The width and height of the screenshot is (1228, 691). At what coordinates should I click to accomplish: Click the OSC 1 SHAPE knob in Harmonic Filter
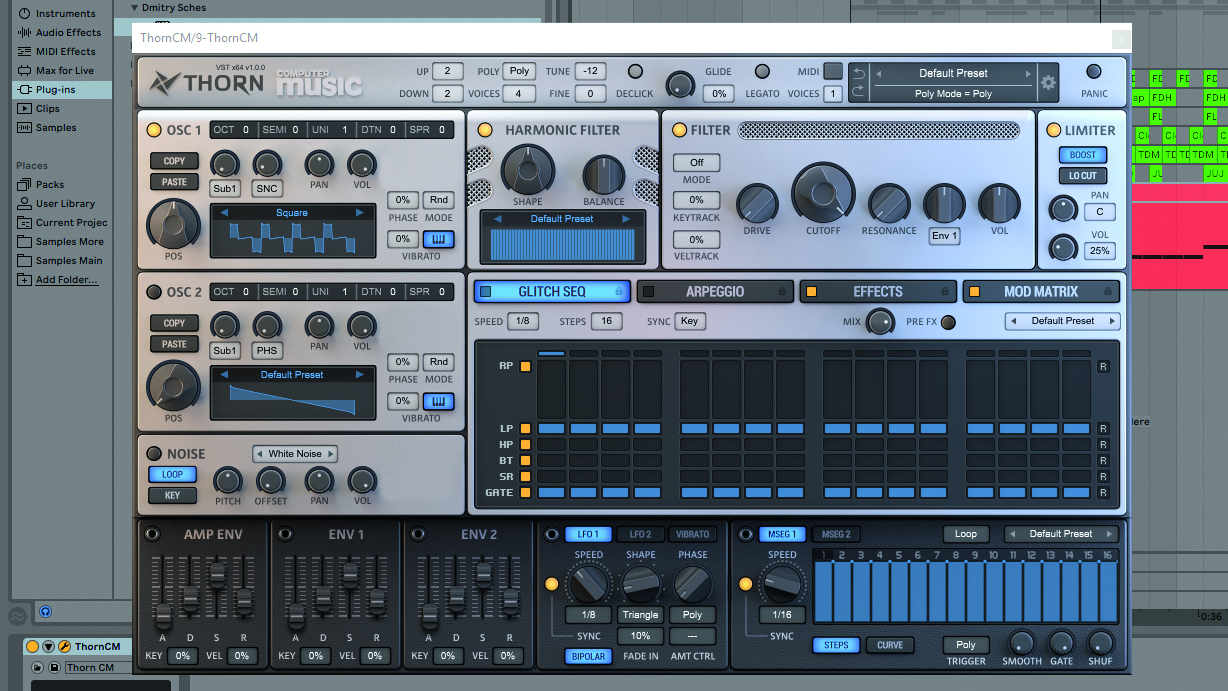click(x=528, y=169)
